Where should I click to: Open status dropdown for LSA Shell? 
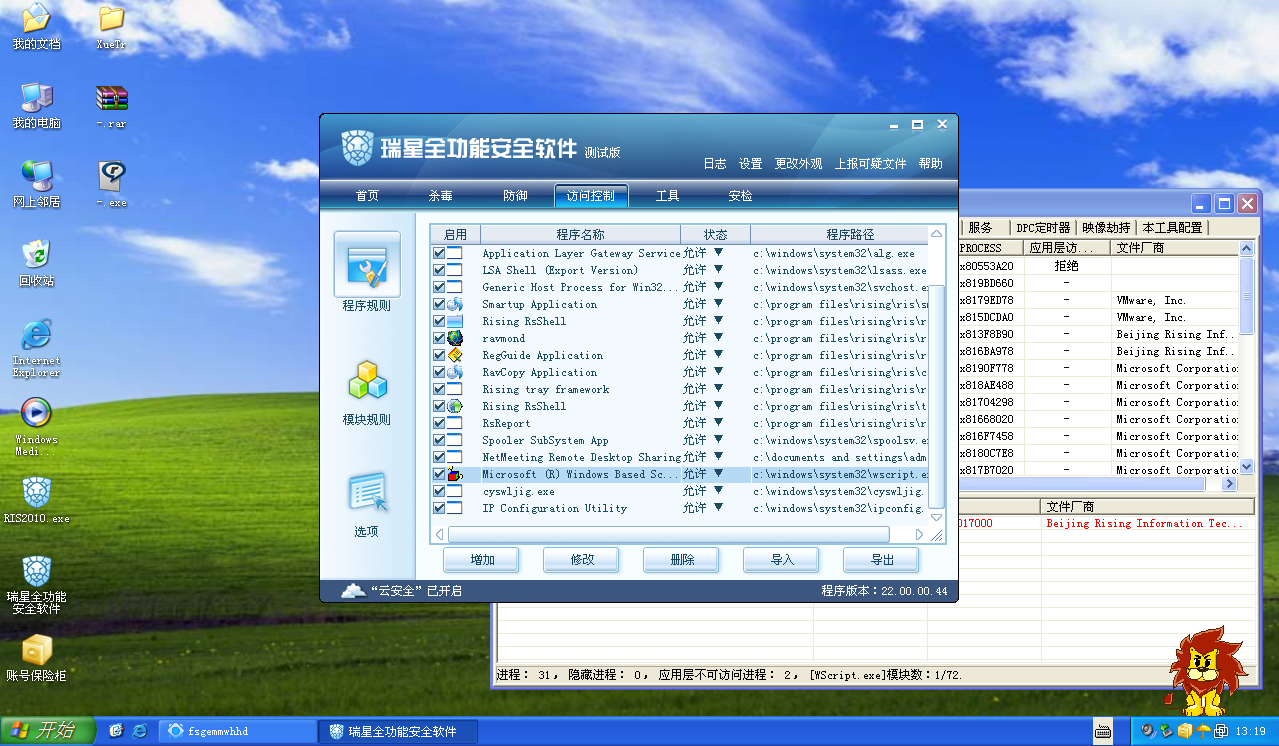point(718,270)
